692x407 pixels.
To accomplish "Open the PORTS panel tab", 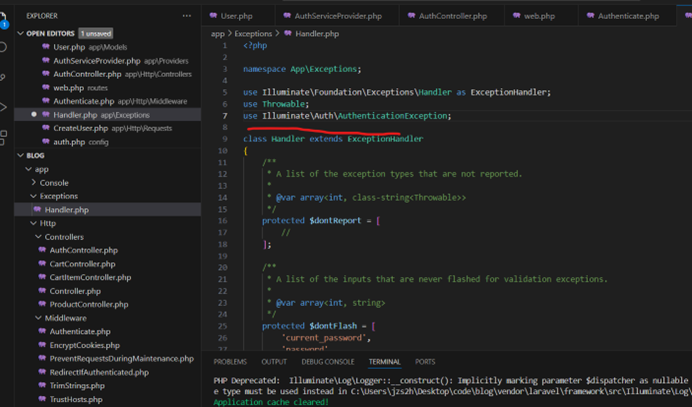I will 425,362.
